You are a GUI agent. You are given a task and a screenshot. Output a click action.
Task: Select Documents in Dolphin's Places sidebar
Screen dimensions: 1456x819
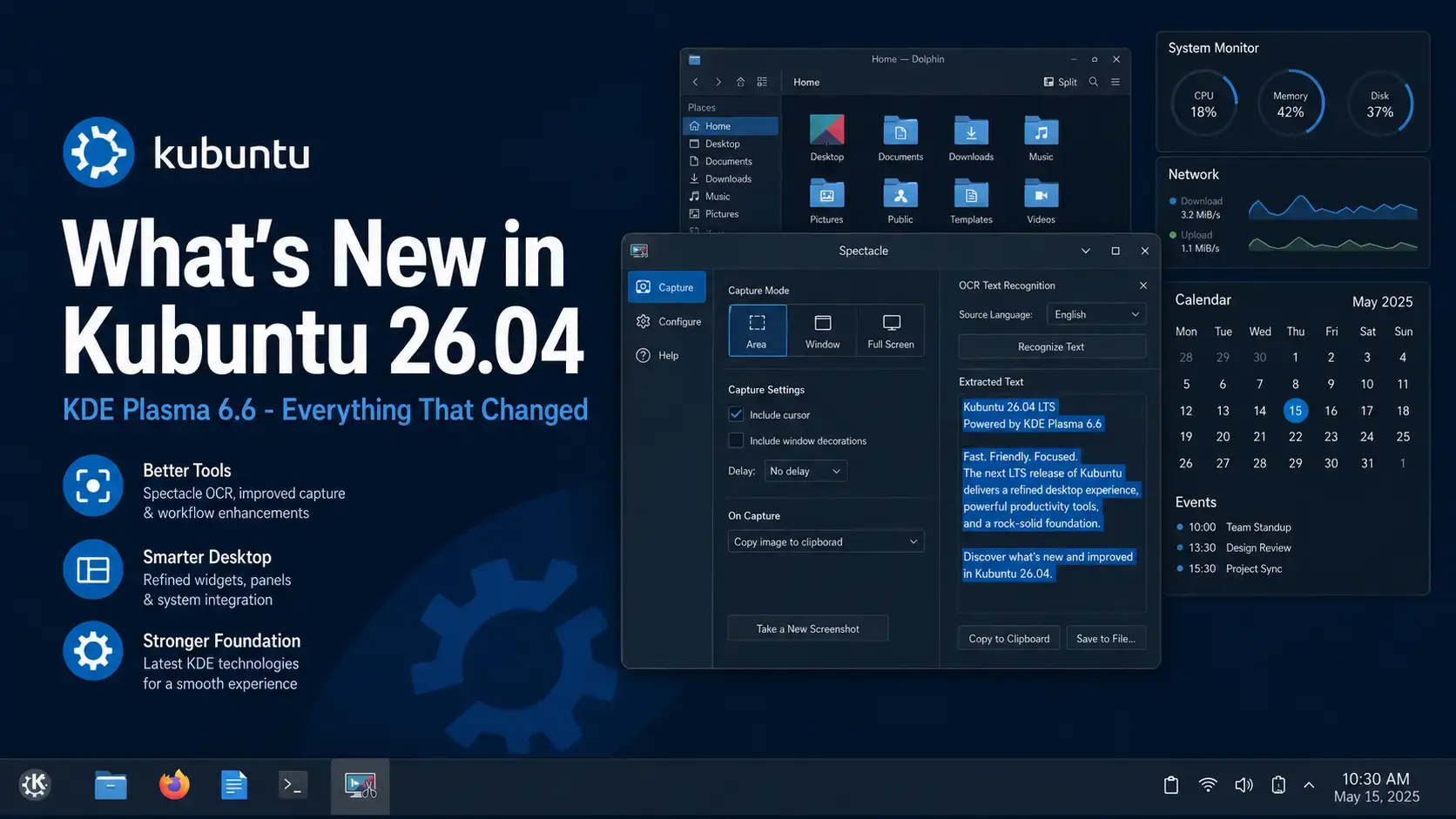tap(728, 161)
